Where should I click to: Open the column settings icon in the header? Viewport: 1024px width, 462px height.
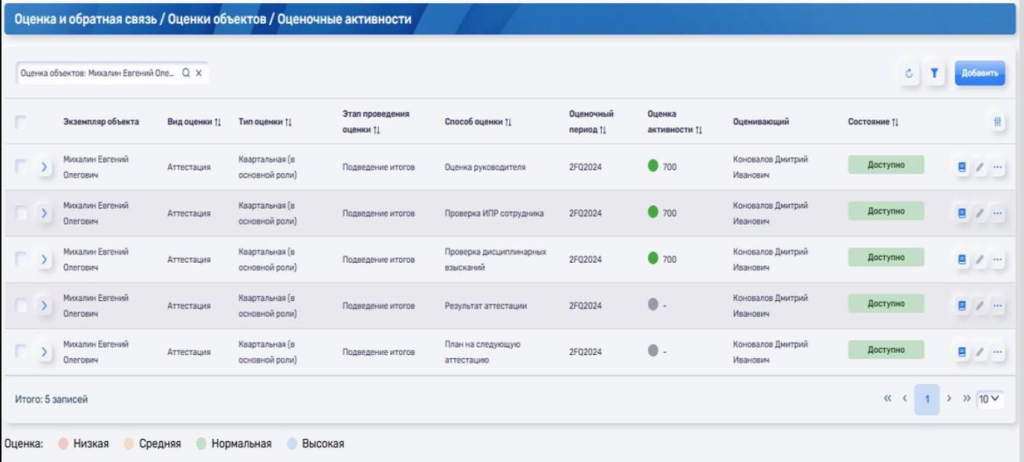997,122
